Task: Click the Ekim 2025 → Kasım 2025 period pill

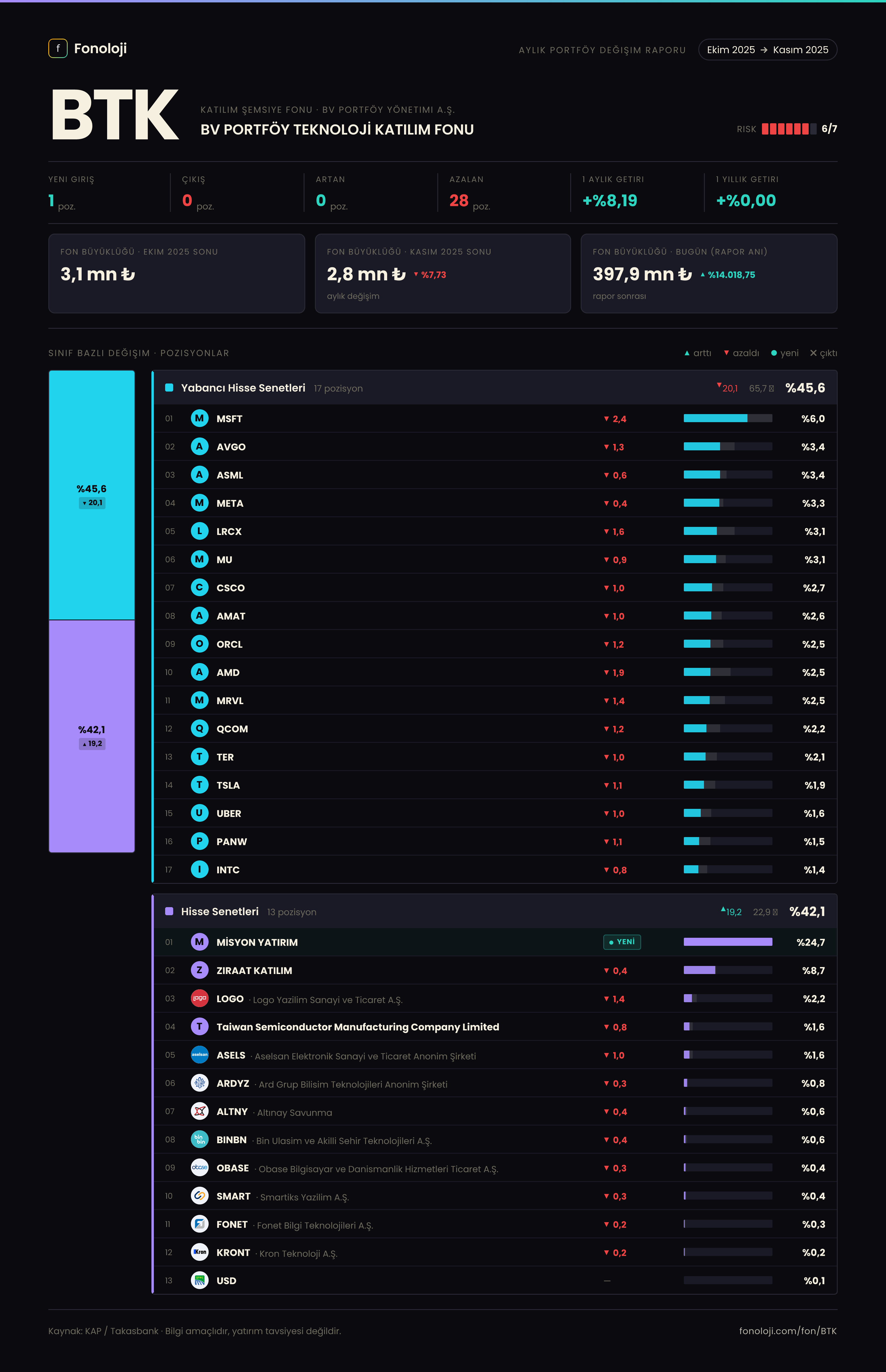Action: point(768,49)
